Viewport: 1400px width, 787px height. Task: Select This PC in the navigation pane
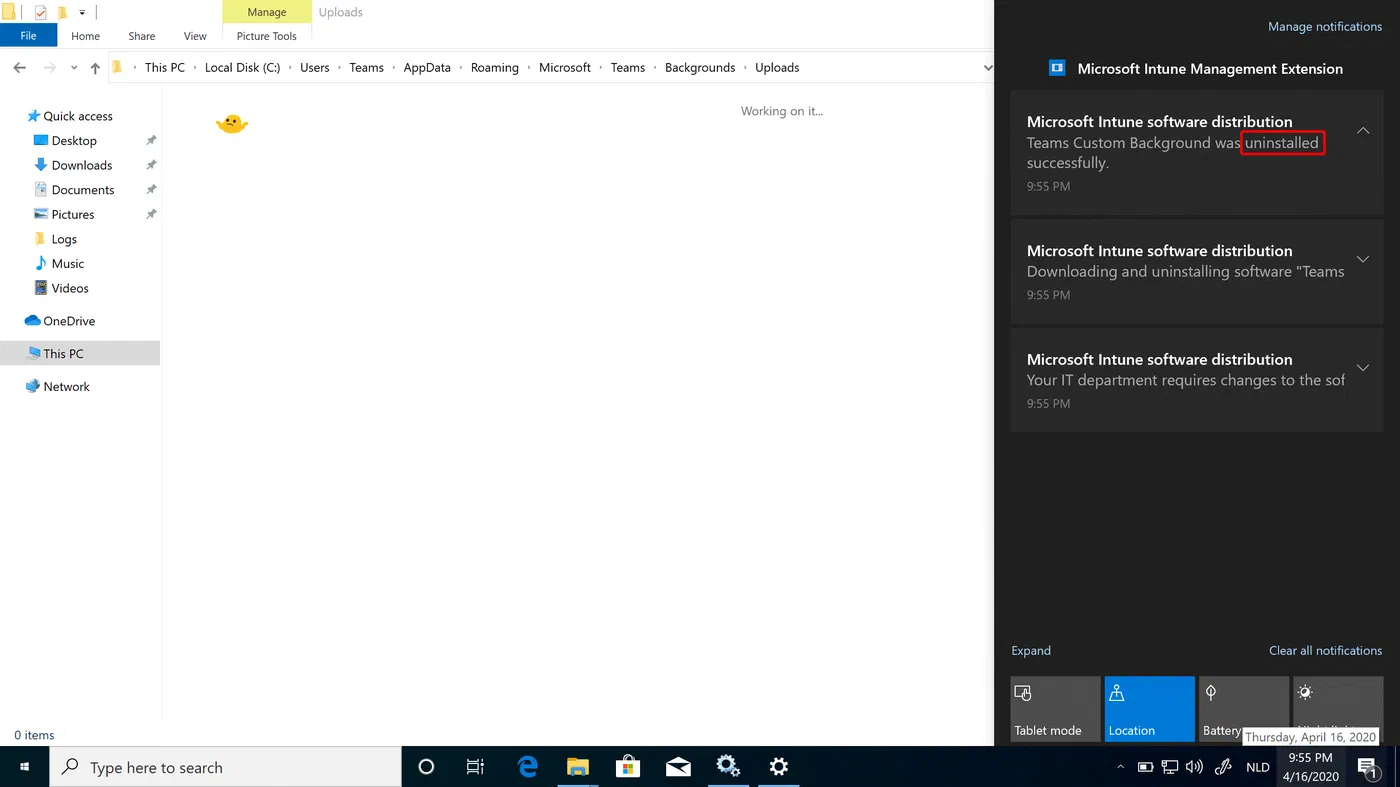coord(79,354)
